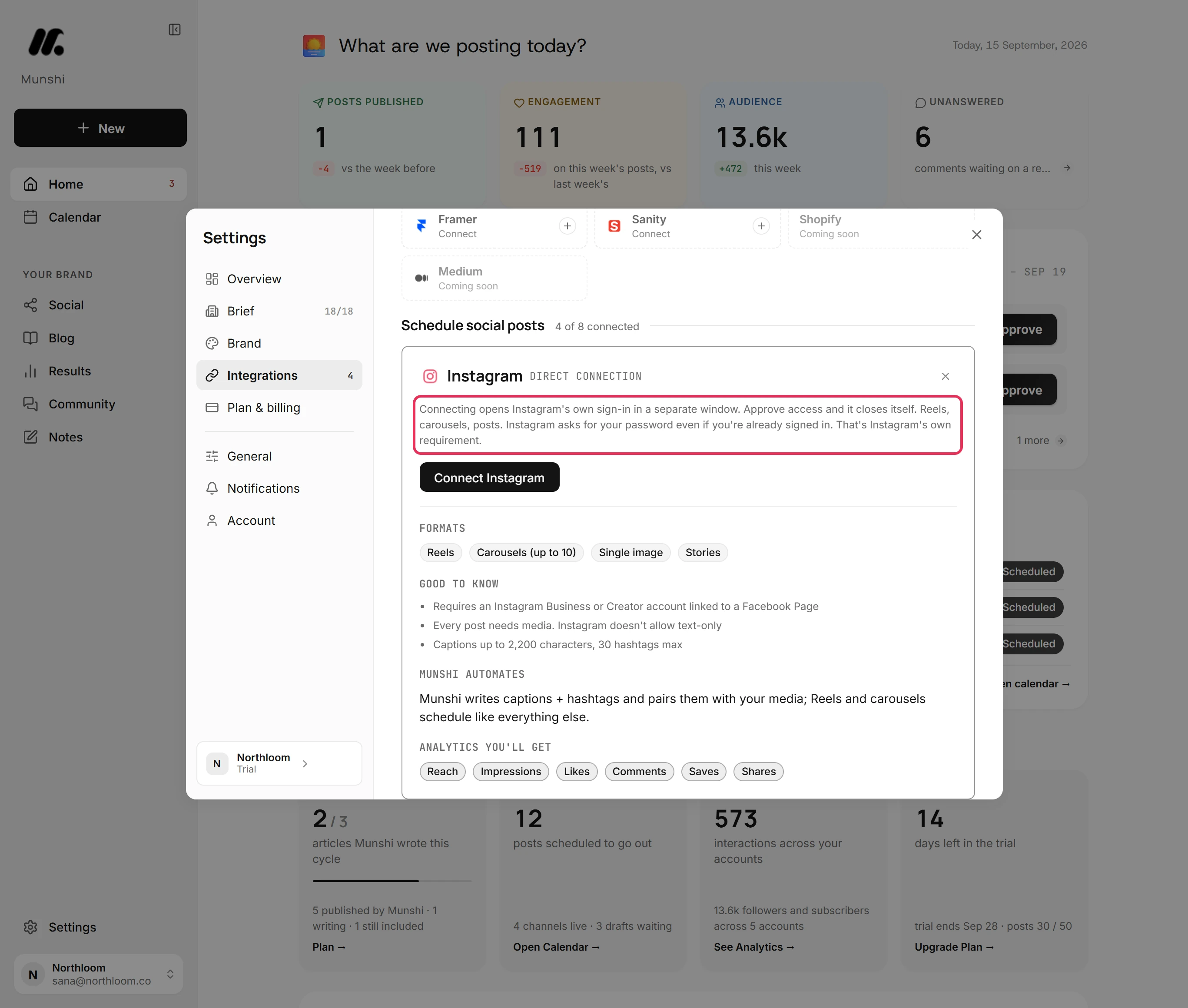Click the Account person icon

(x=212, y=521)
